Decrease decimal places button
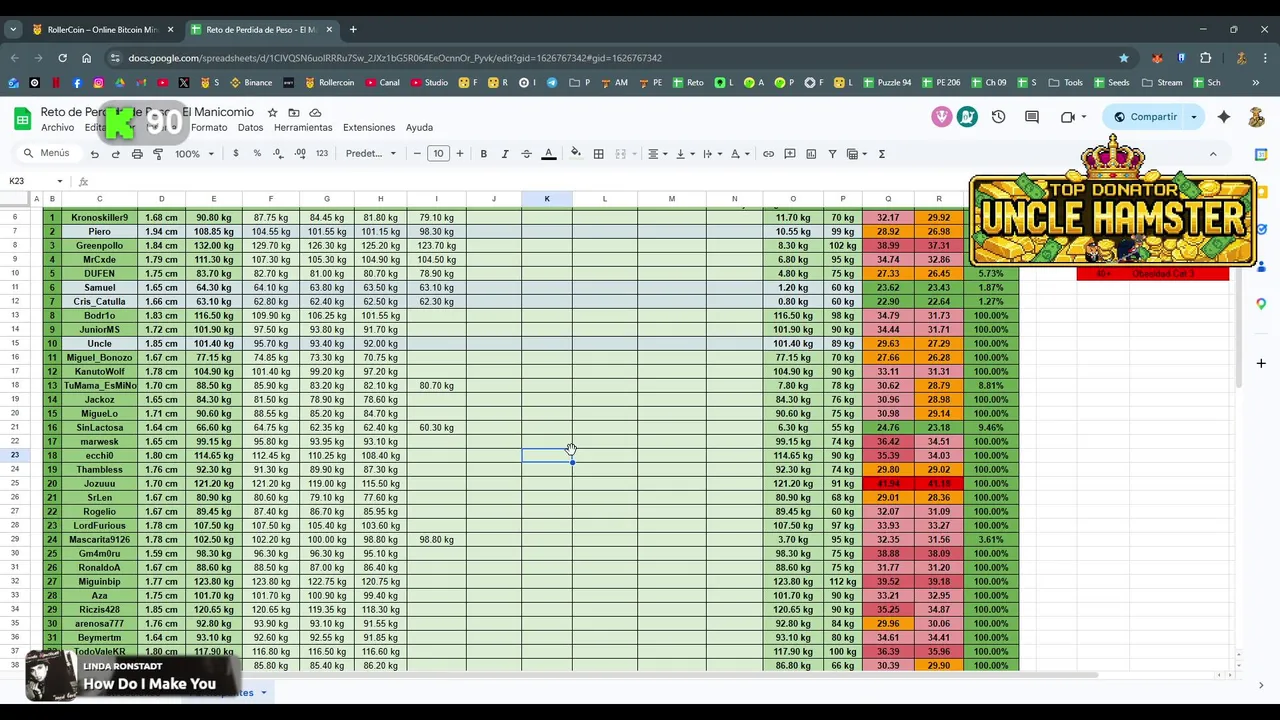This screenshot has height=720, width=1280. (278, 154)
